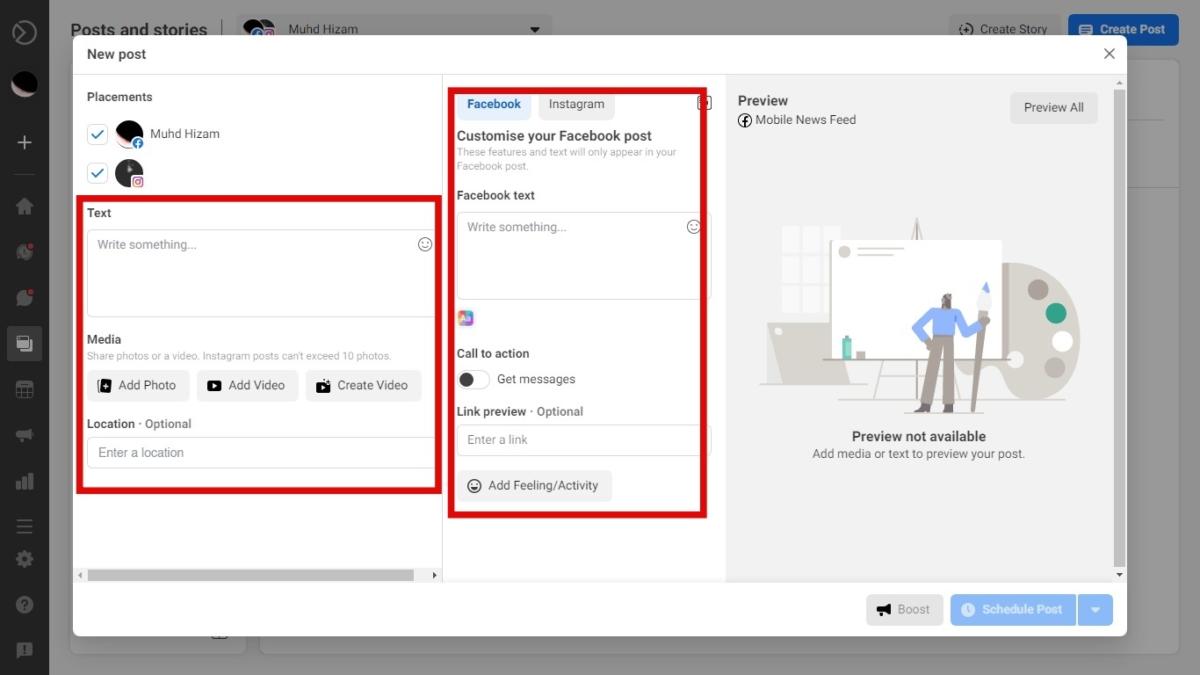
Task: Click the small panel icon beside the Instagram tab
Action: pos(704,102)
